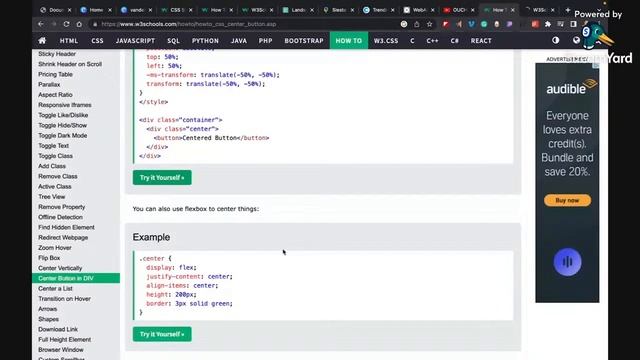Open the Center a List sidebar link
640x360 pixels.
[55, 289]
